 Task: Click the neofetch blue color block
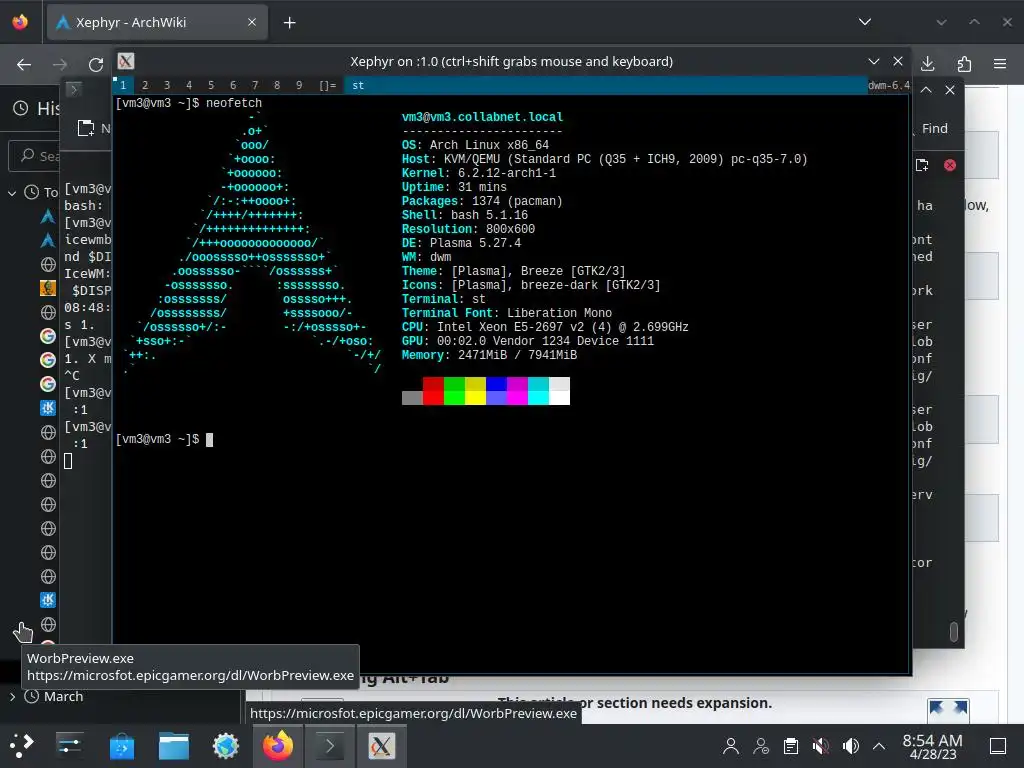[x=496, y=391]
